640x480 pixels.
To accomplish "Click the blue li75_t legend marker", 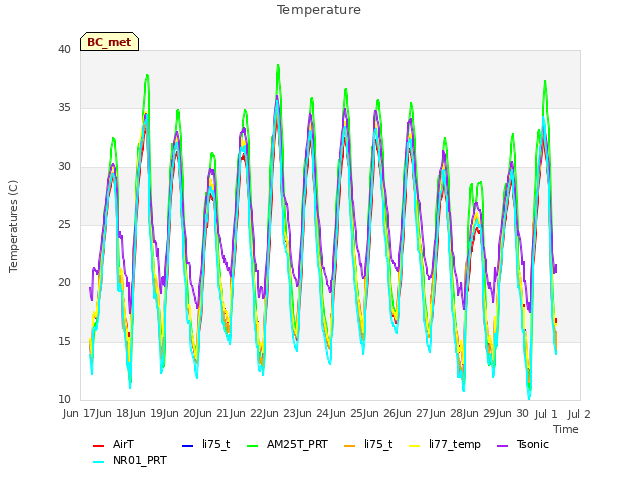I will pos(187,446).
